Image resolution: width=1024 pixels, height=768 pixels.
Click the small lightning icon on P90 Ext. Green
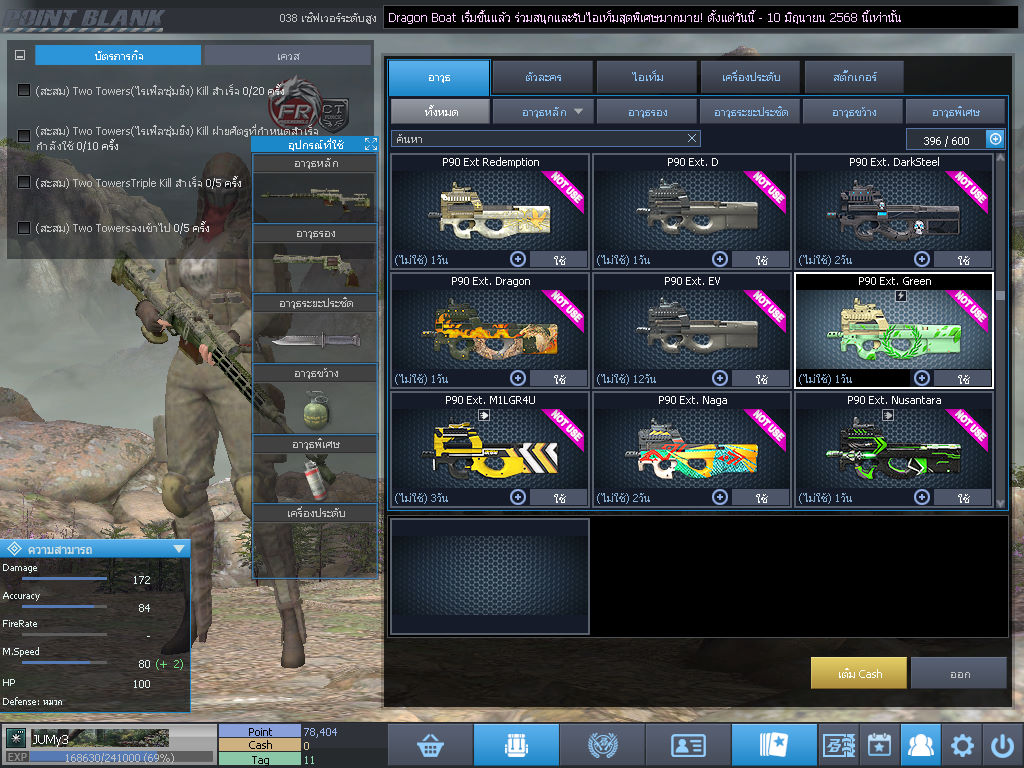click(x=901, y=296)
